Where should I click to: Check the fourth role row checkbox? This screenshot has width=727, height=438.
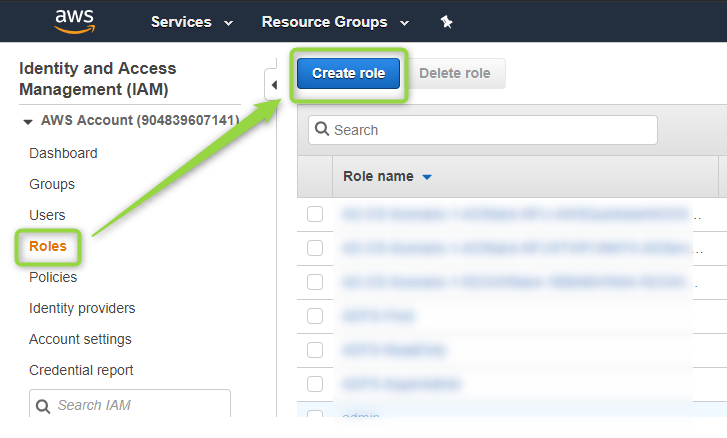tap(315, 316)
